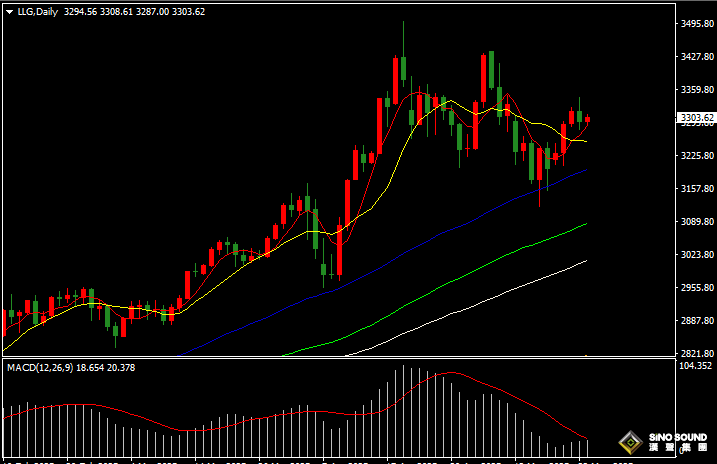Click the MACD scale value 104.352
This screenshot has height=464, width=717.
coord(695,368)
